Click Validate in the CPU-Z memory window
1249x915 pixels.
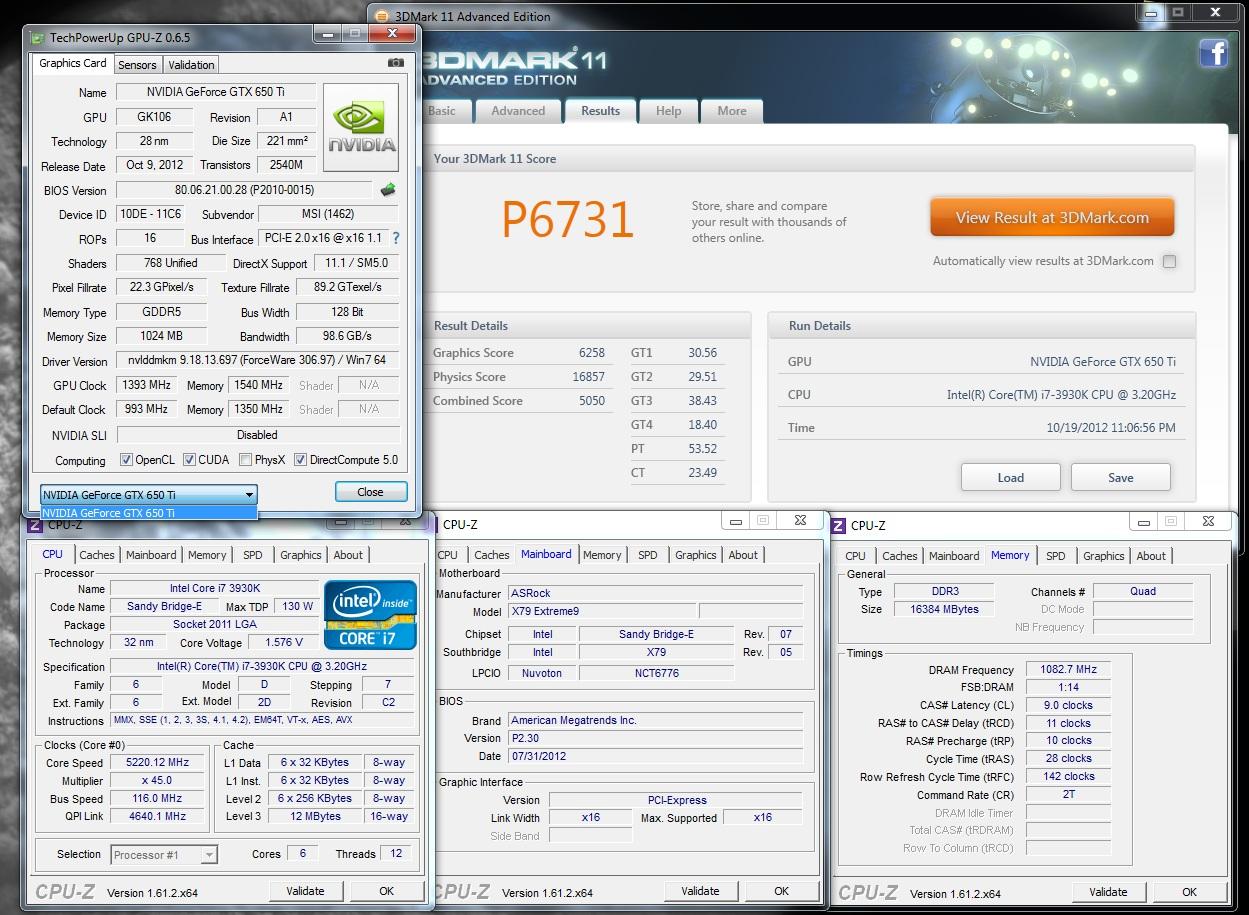[x=1108, y=892]
